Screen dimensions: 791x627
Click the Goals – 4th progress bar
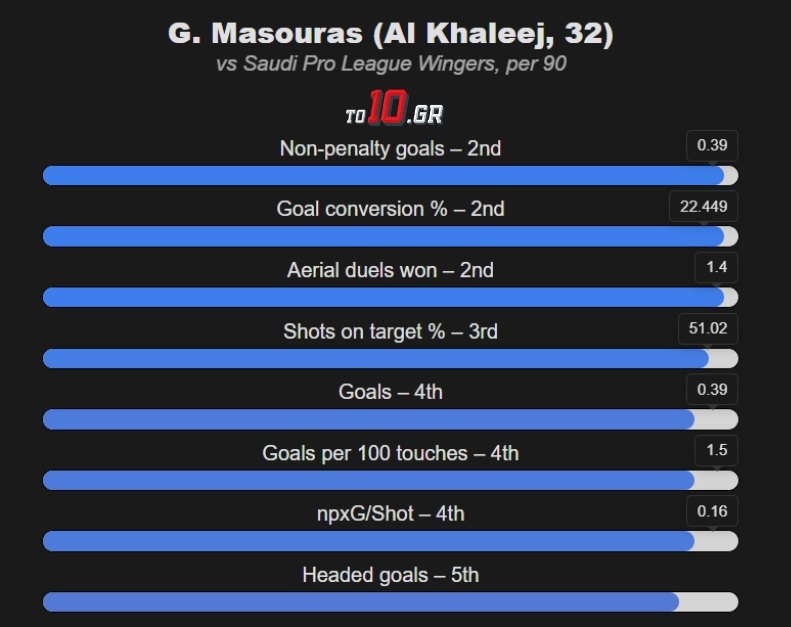[x=390, y=420]
